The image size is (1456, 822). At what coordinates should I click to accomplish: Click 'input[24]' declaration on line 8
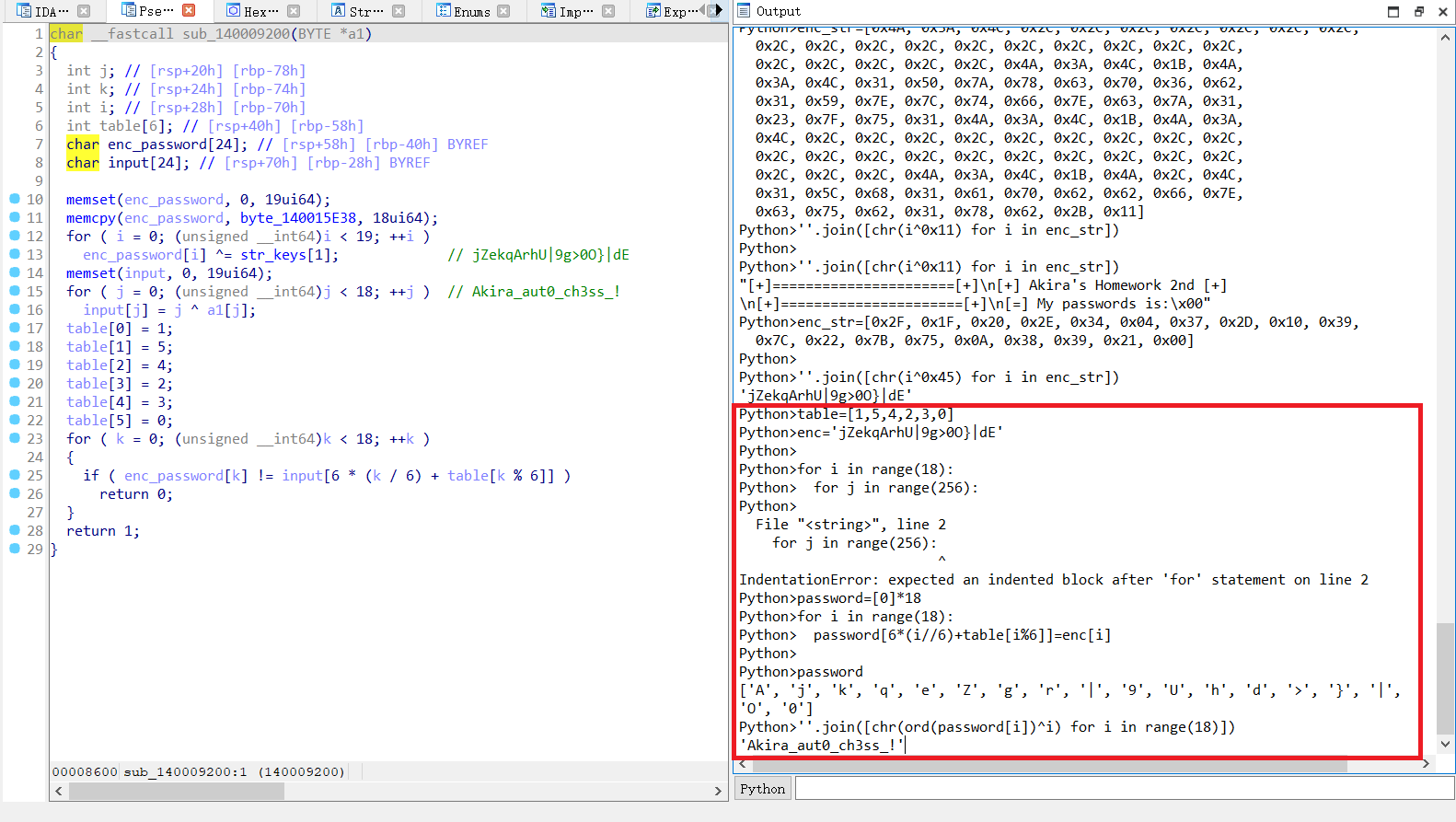(x=148, y=162)
